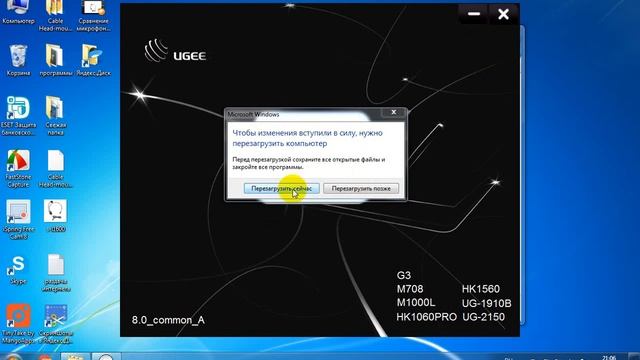The width and height of the screenshot is (640, 360).
Task: Launch Skype from the desktop
Action: coord(18,270)
